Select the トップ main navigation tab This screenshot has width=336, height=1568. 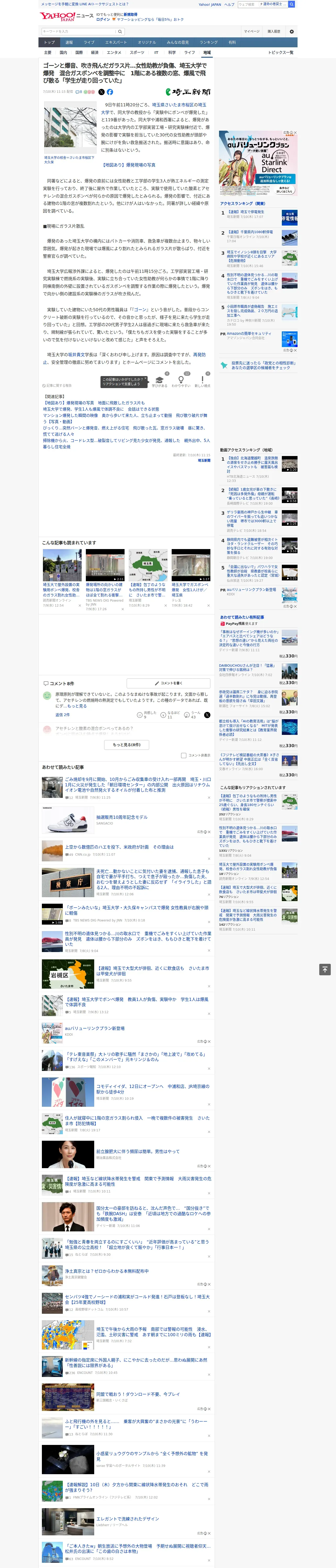coord(49,43)
